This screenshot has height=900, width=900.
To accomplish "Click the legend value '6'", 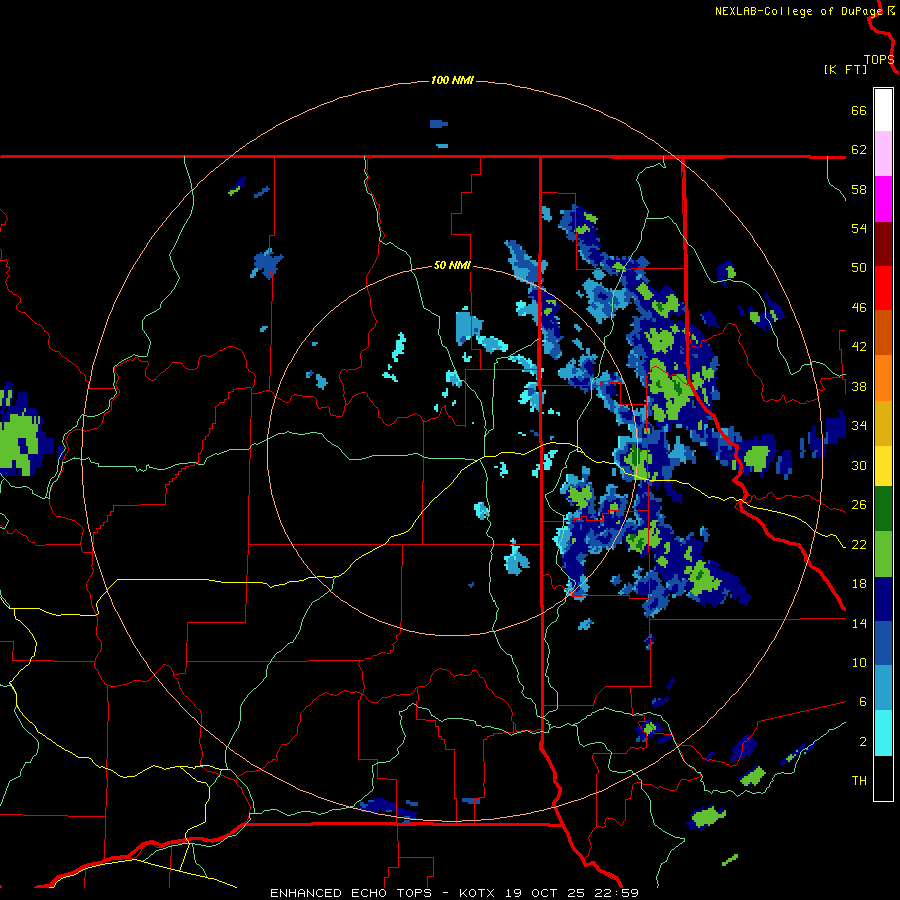I will [x=863, y=702].
